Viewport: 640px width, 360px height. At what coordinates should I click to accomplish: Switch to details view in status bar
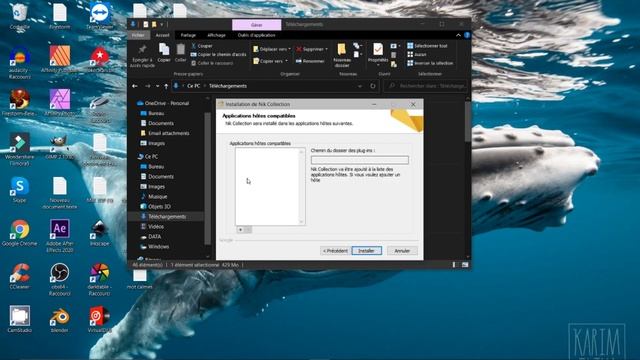click(x=453, y=265)
